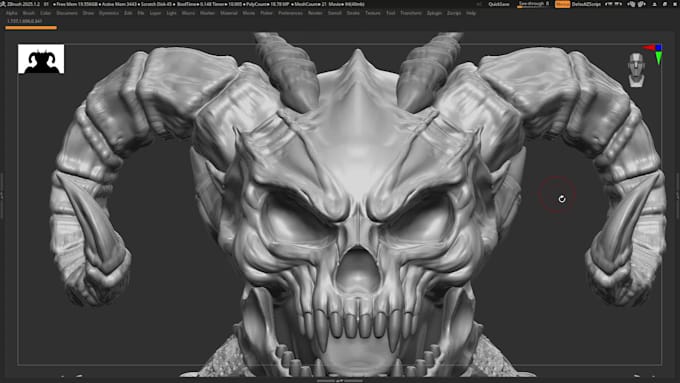
Task: Open the Stroke menu
Action: (x=353, y=13)
